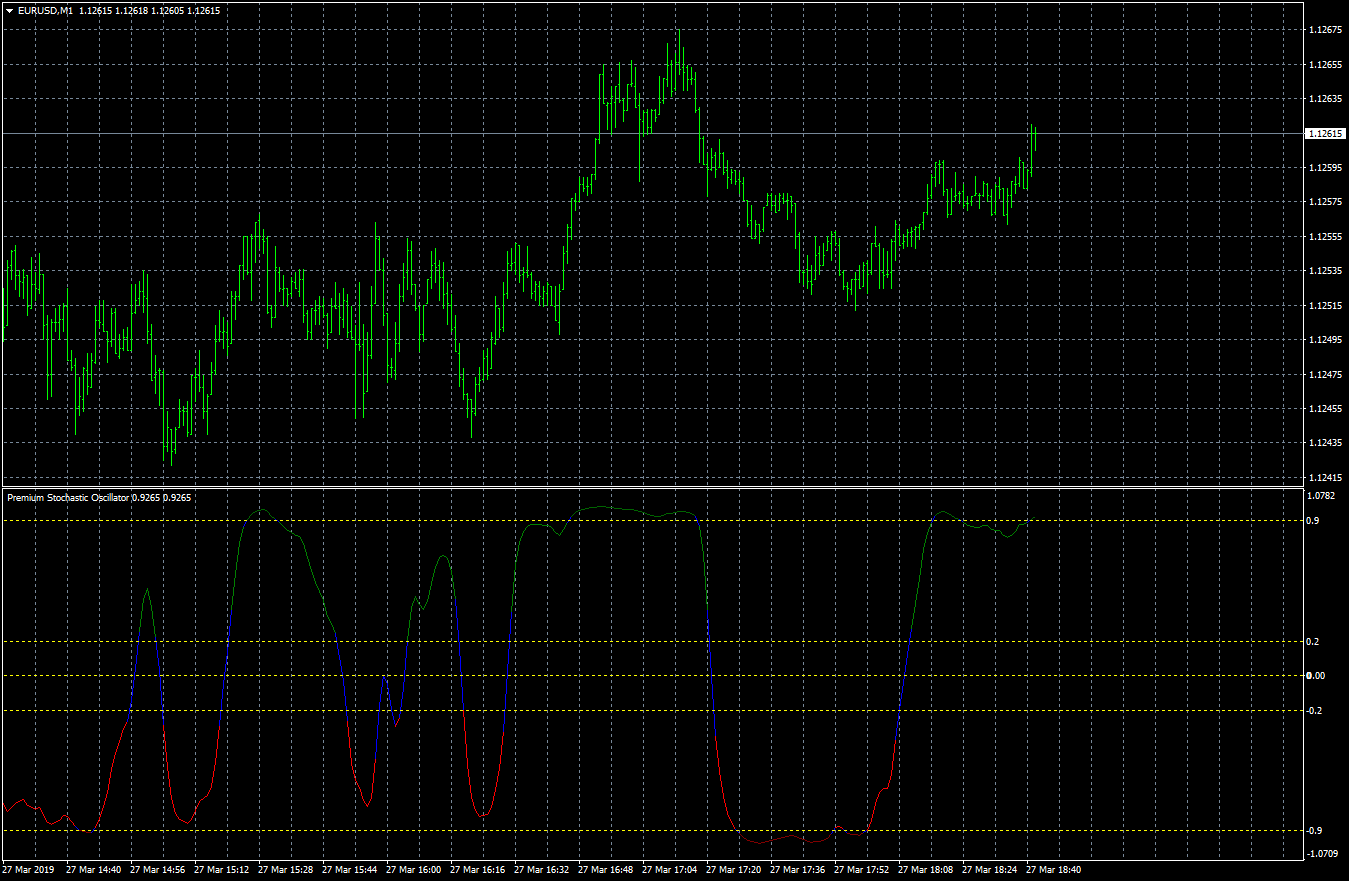Click the 27 Mar 16:16 time label
The image size is (1349, 881).
click(478, 870)
